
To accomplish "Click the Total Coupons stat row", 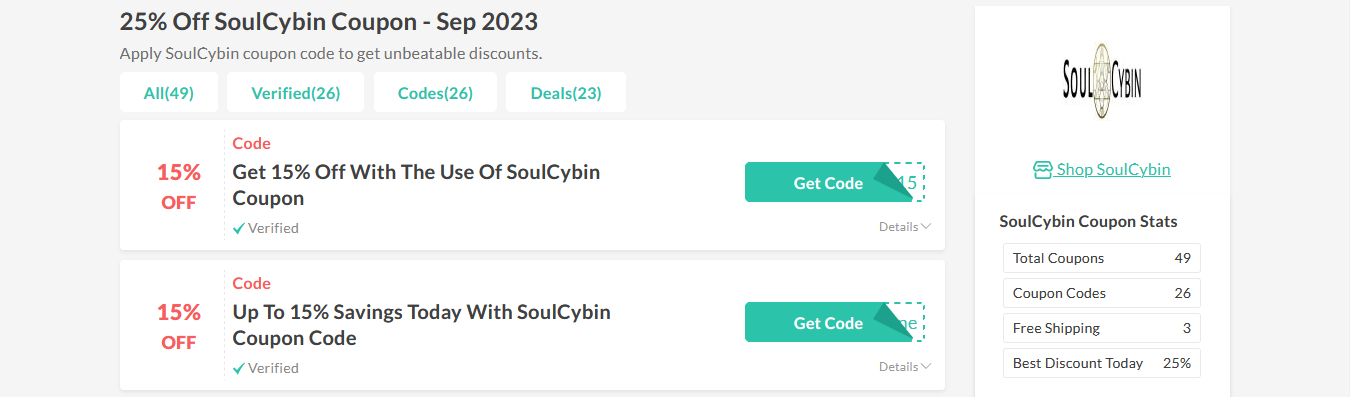I will [x=1102, y=258].
